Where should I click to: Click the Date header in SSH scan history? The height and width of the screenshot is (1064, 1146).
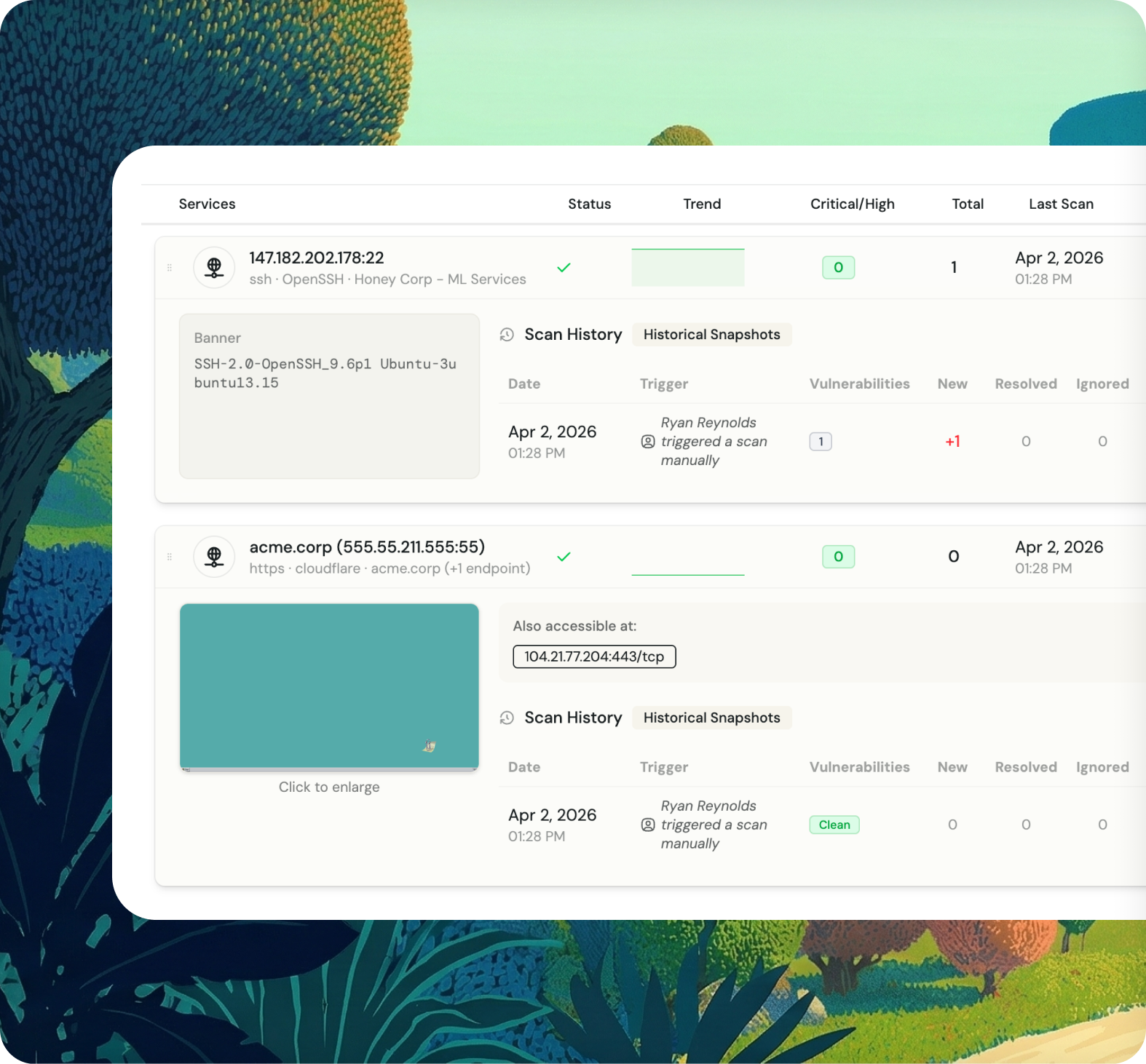click(x=524, y=384)
